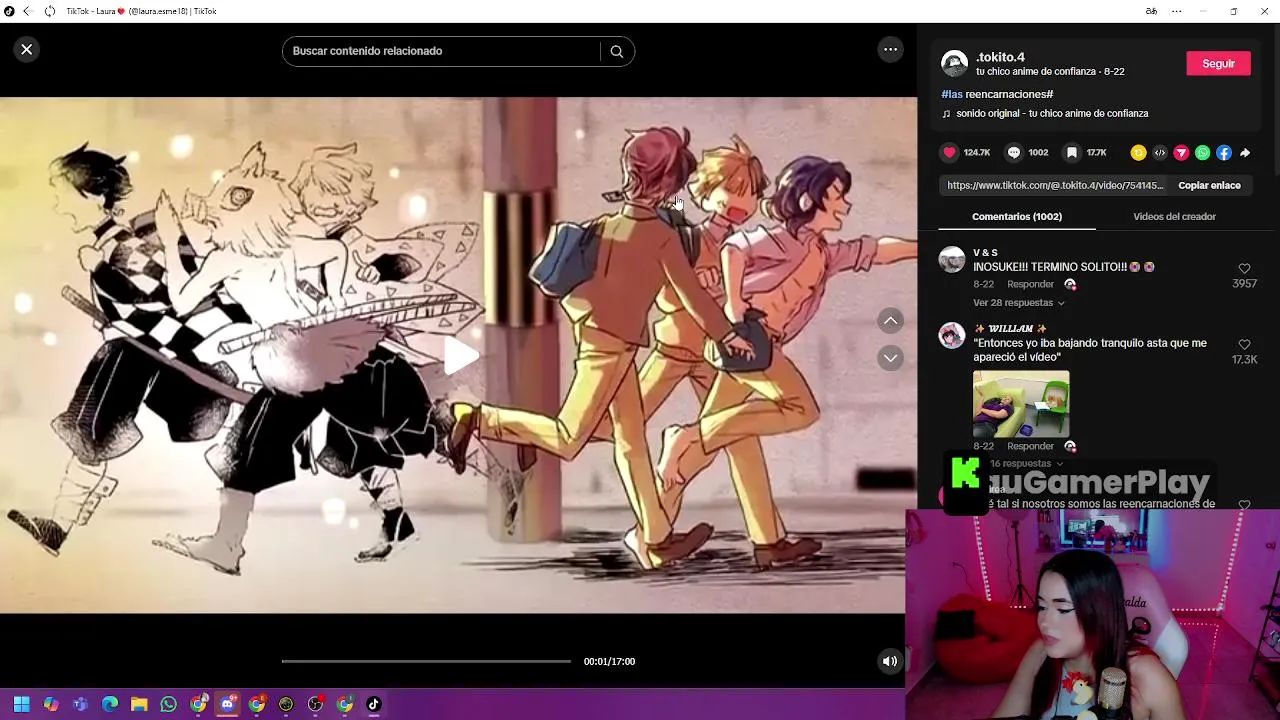Click 3957 likes count on V & S comment
Screen dimensions: 1280x720
pos(1244,284)
